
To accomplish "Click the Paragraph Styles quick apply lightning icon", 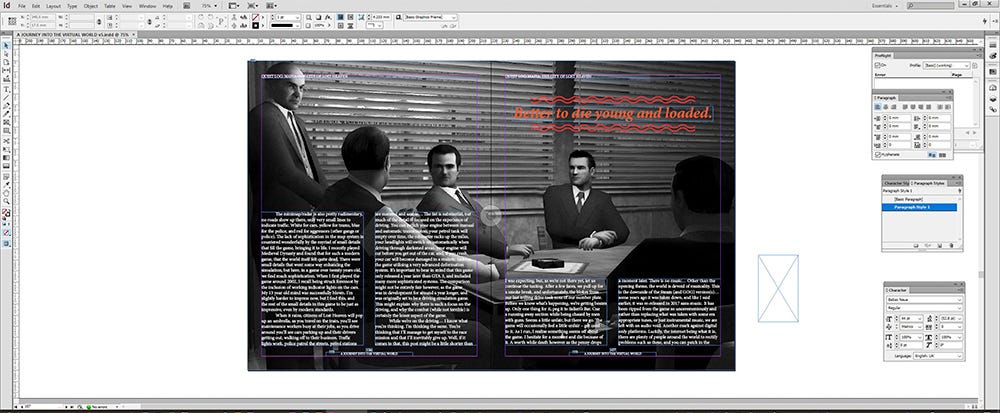I will pos(960,191).
